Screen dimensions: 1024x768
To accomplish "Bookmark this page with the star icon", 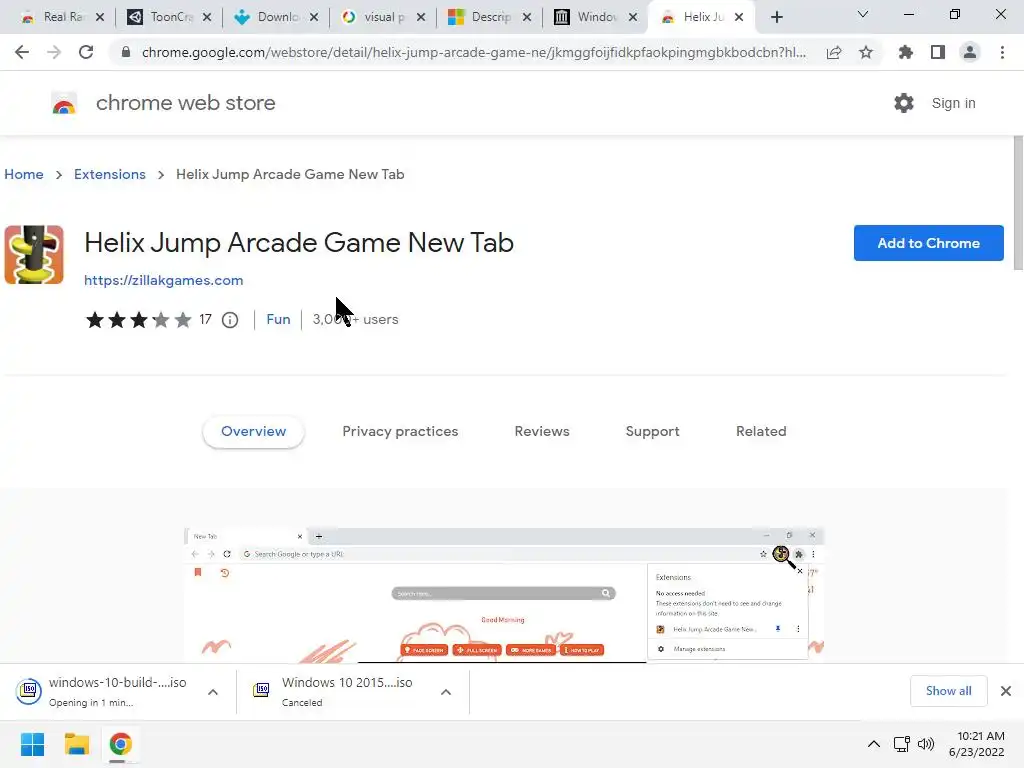I will tap(866, 52).
